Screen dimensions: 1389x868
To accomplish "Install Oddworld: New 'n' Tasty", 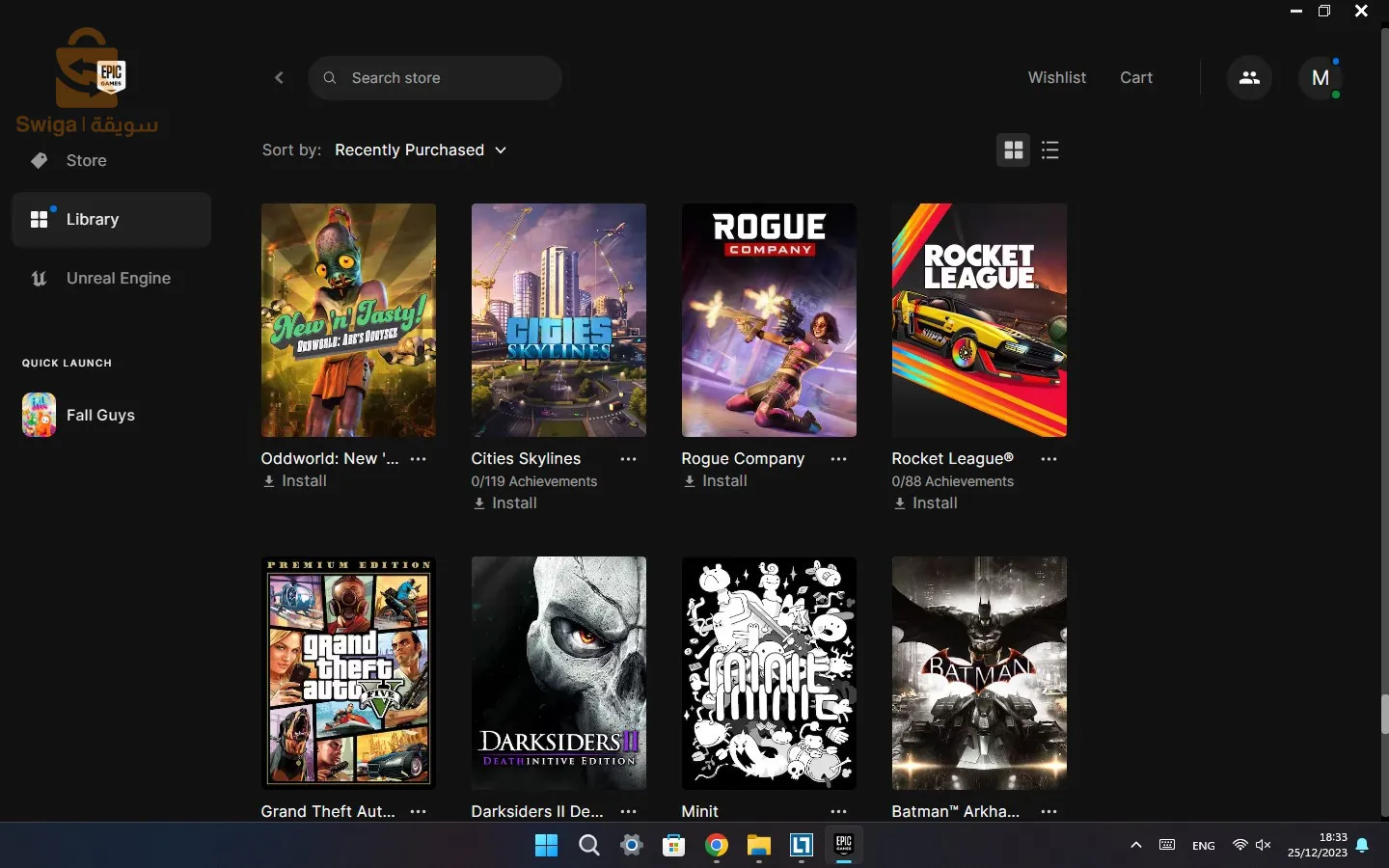I will click(x=295, y=481).
